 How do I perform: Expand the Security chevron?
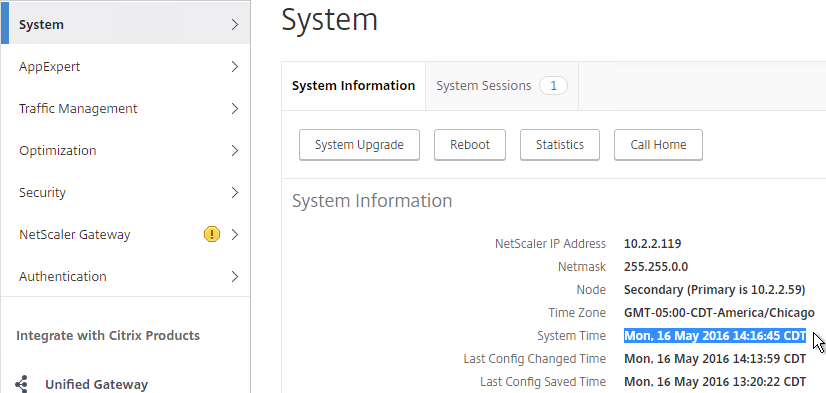coord(235,193)
